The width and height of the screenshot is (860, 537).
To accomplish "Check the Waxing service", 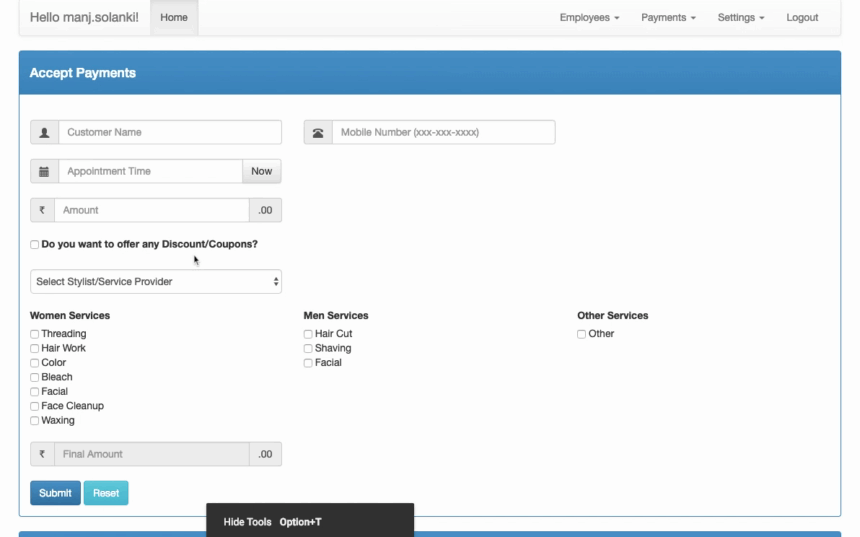I will [x=35, y=421].
